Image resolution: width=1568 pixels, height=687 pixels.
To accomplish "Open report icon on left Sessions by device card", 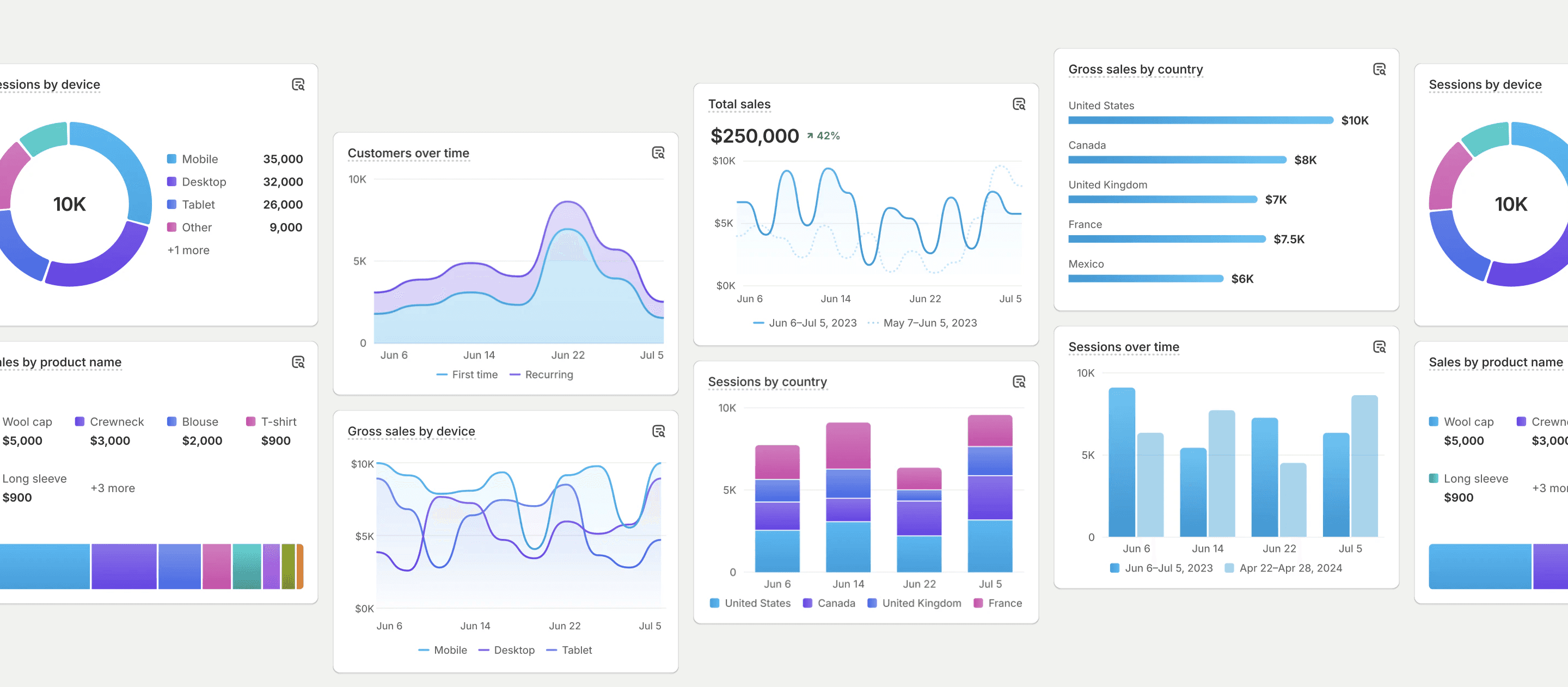I will [x=298, y=84].
